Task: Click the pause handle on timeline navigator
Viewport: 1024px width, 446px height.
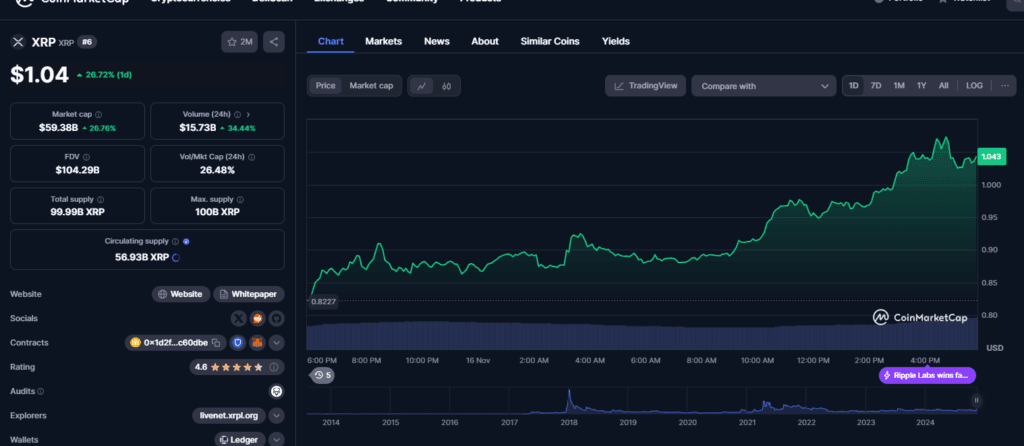Action: (x=977, y=400)
